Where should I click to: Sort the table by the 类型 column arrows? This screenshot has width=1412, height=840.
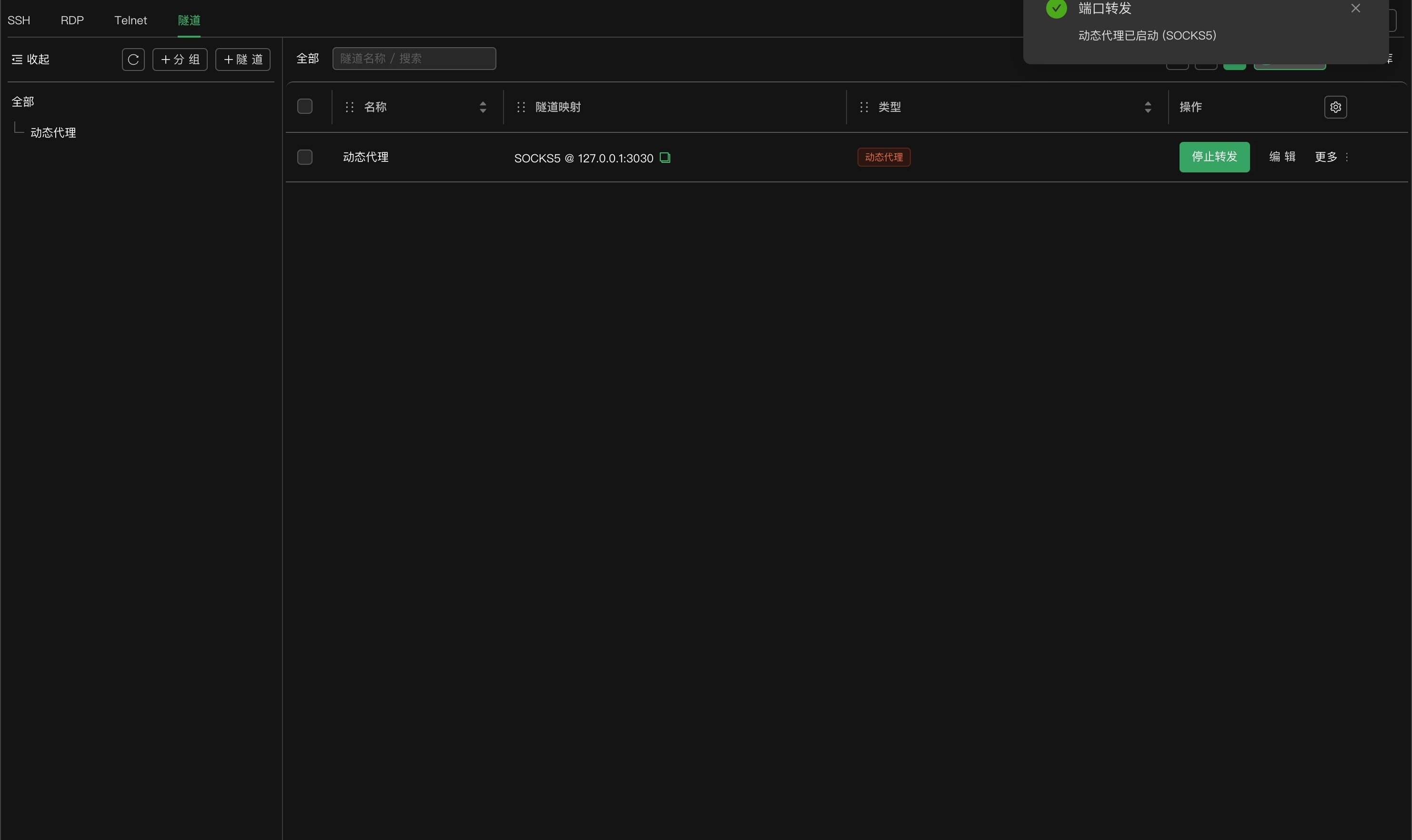click(x=1148, y=107)
